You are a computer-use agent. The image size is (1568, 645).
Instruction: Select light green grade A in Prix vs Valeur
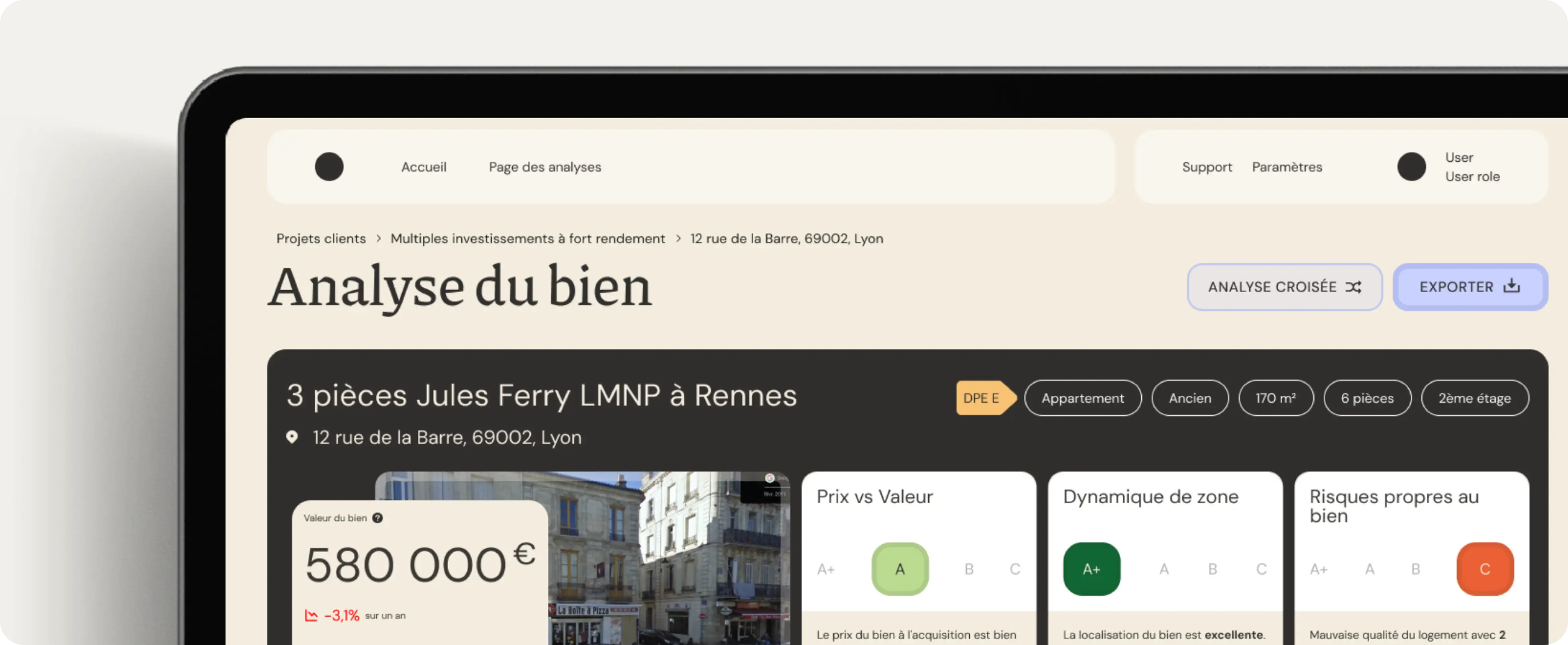(x=900, y=569)
